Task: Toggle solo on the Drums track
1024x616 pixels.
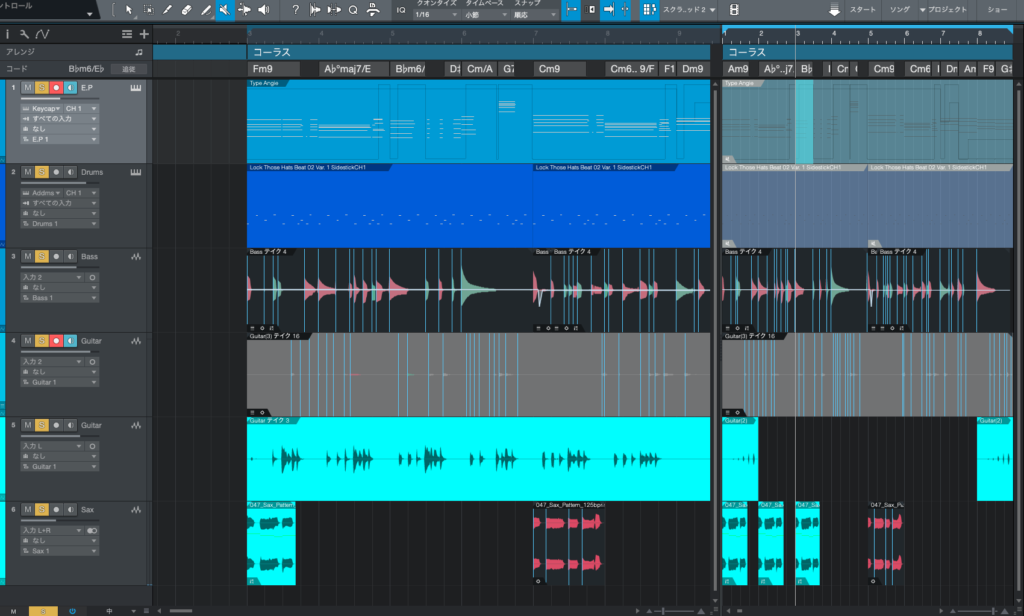Action: click(x=42, y=172)
